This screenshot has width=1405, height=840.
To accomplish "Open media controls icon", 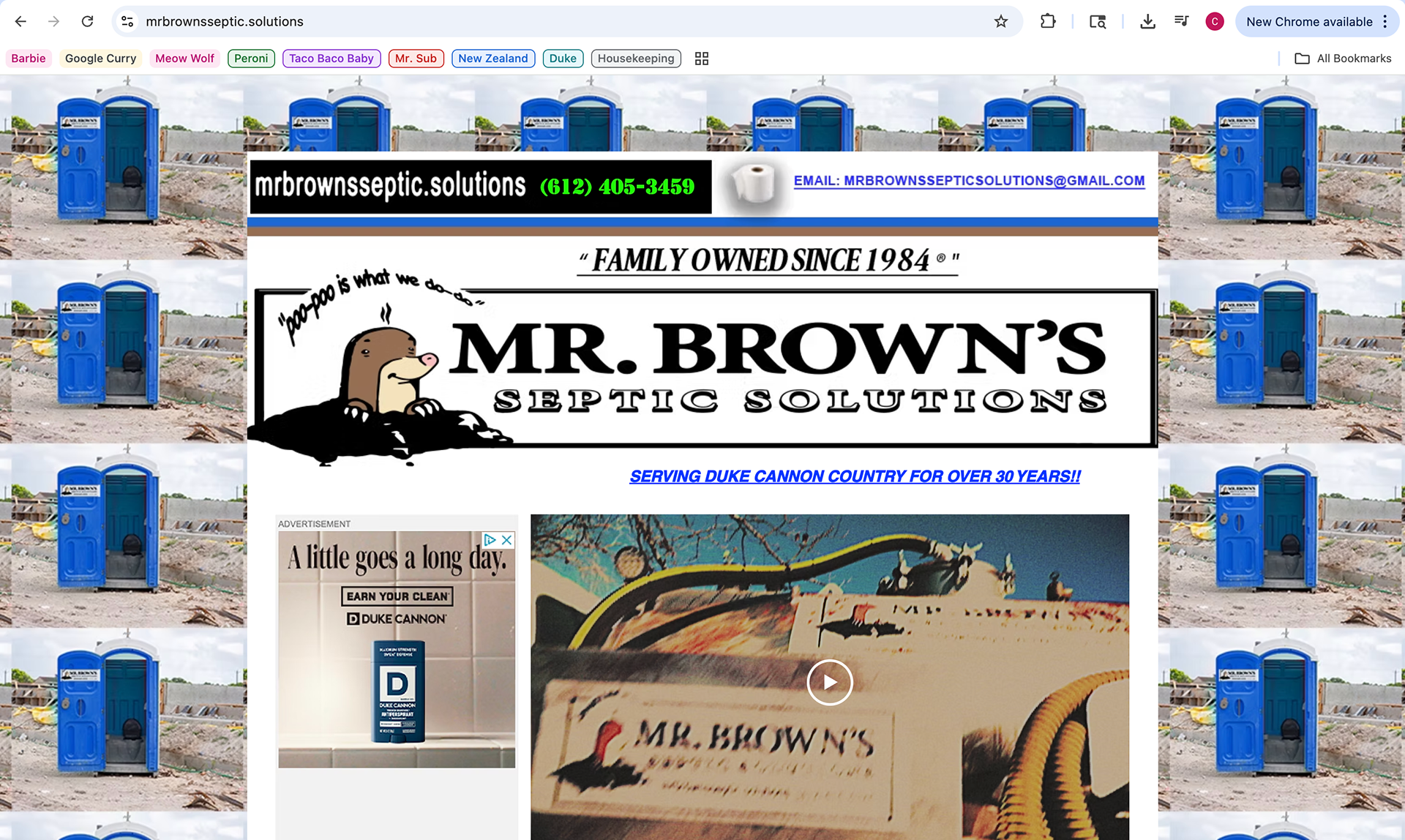I will tap(1181, 22).
